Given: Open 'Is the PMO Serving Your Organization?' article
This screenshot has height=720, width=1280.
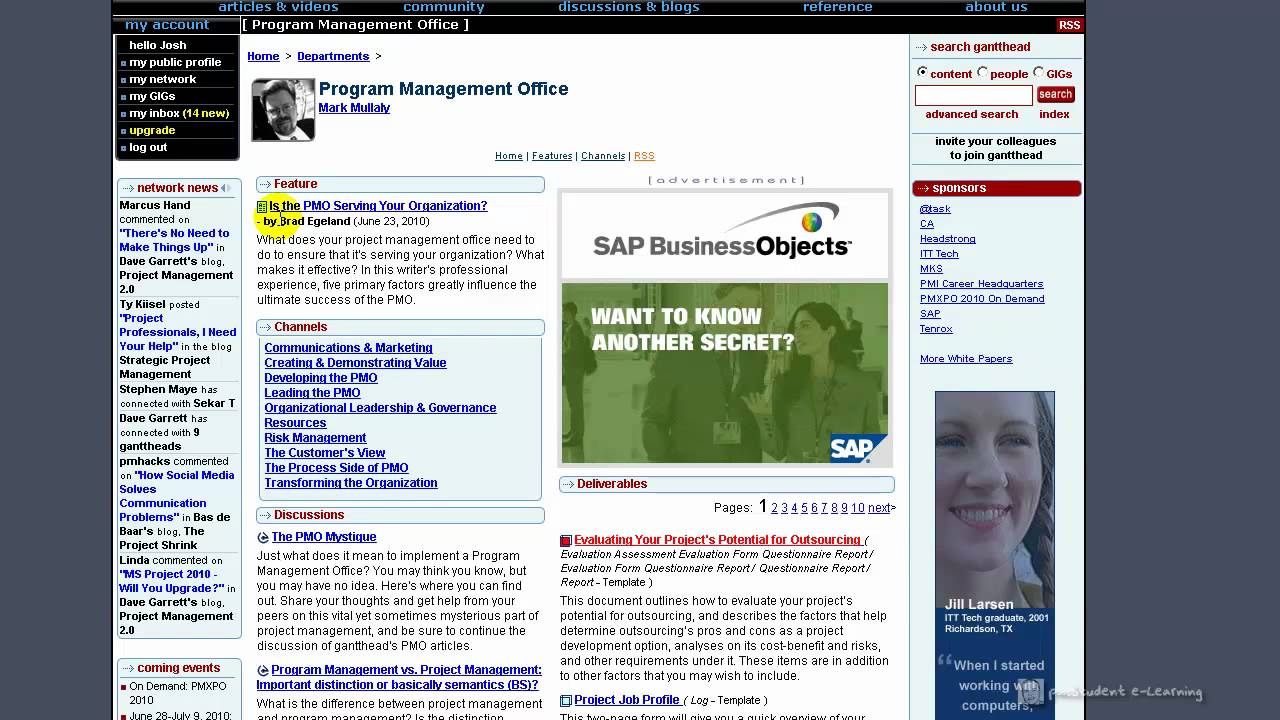Looking at the screenshot, I should 378,206.
